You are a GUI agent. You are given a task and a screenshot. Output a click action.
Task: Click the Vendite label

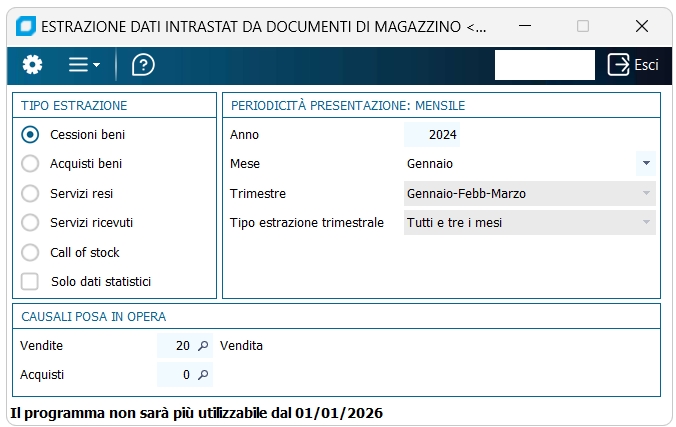coord(41,345)
